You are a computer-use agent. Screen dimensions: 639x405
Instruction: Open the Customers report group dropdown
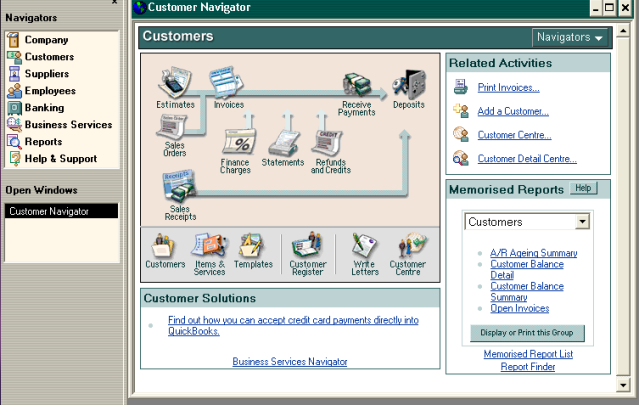(582, 222)
